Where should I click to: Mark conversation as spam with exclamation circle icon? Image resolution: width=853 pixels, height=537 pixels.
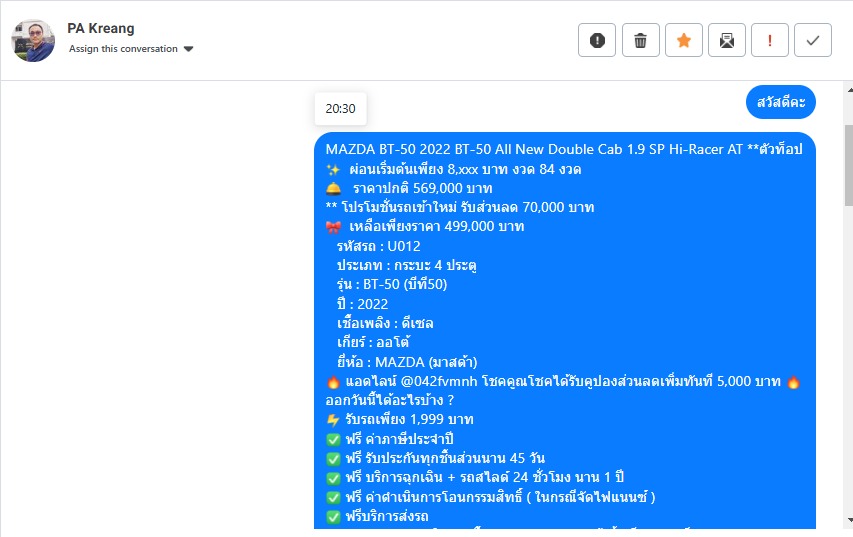[x=597, y=40]
